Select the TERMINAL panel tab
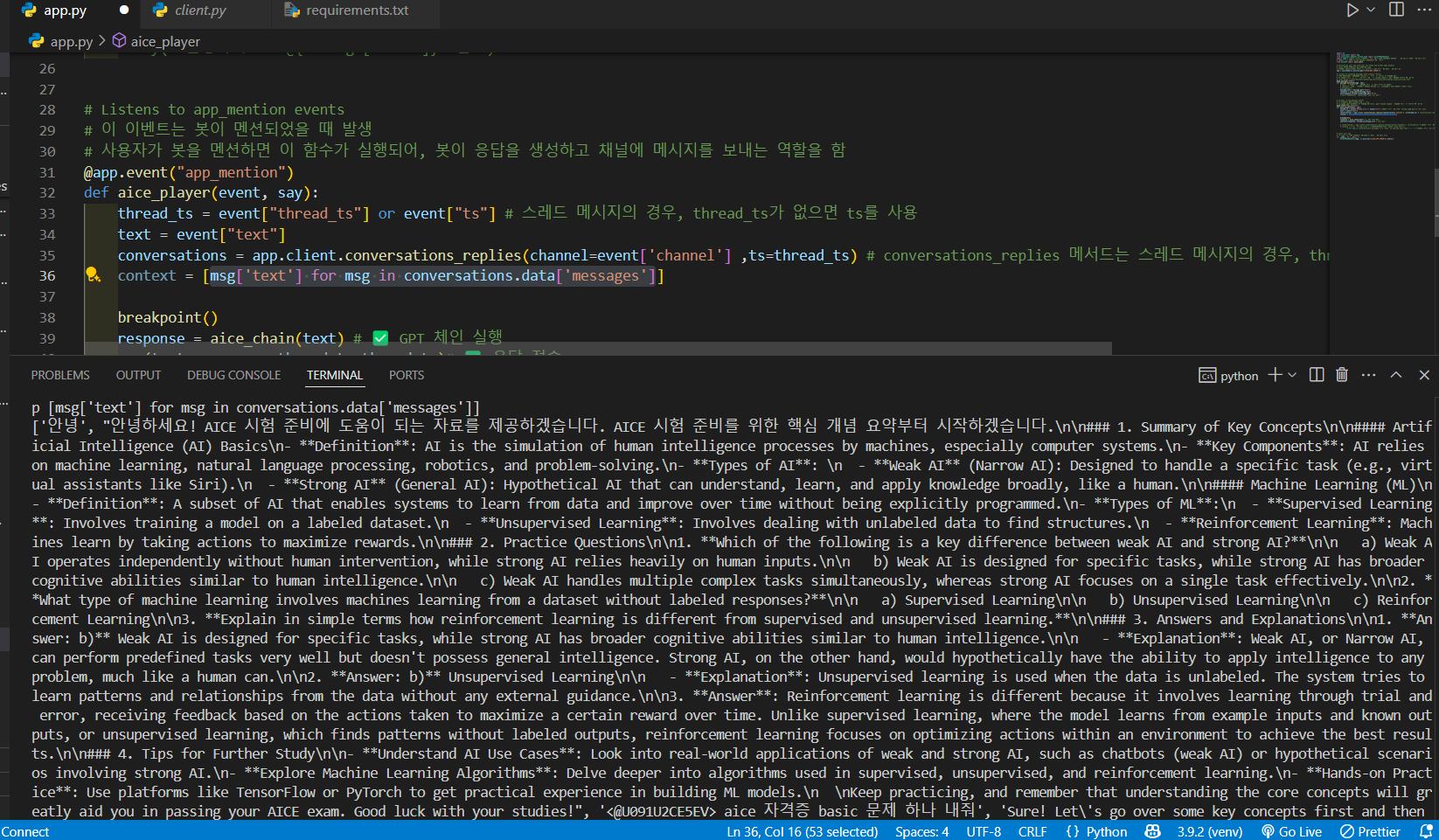Screen dimensions: 1439x840 click(x=335, y=375)
